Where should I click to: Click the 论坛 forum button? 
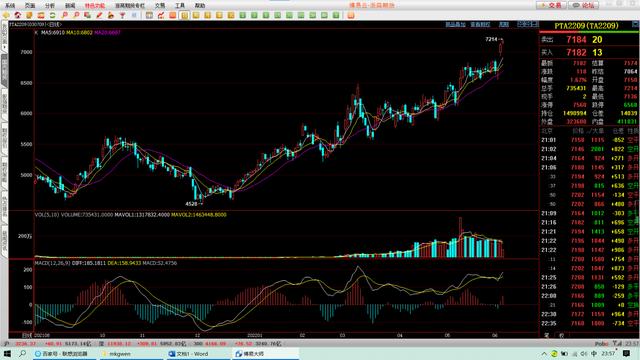pyautogui.click(x=584, y=5)
